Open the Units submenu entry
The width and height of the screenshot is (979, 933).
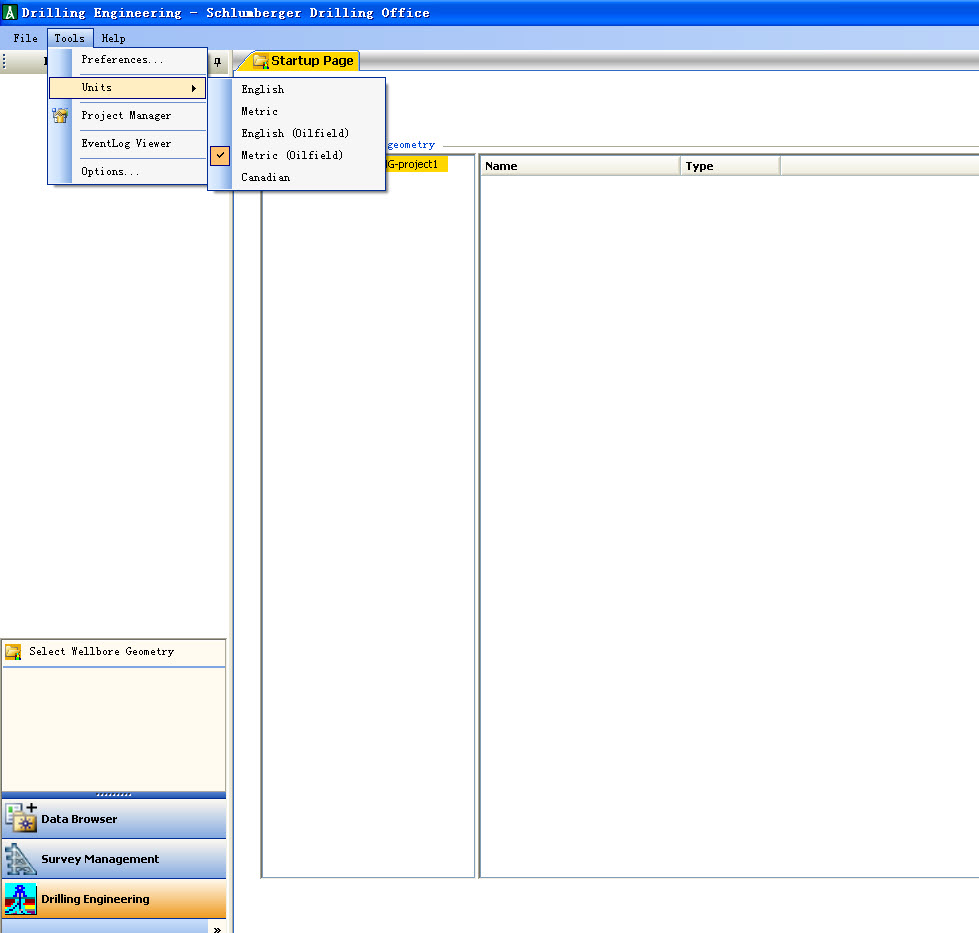coord(128,88)
